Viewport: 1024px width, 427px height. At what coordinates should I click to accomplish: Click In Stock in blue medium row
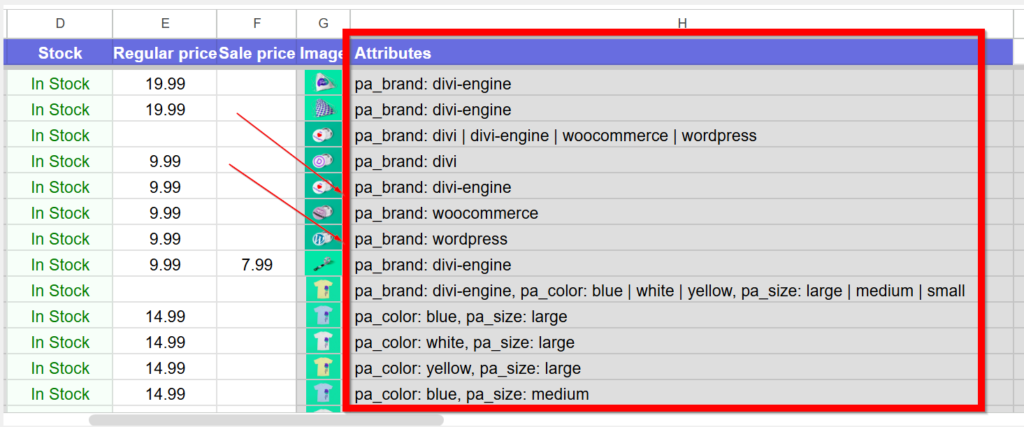pyautogui.click(x=60, y=394)
